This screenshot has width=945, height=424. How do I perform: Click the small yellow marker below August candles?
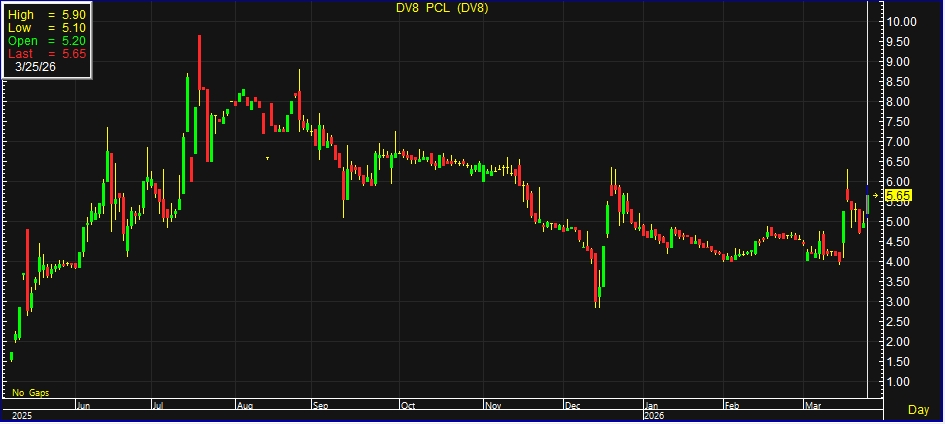[267, 158]
